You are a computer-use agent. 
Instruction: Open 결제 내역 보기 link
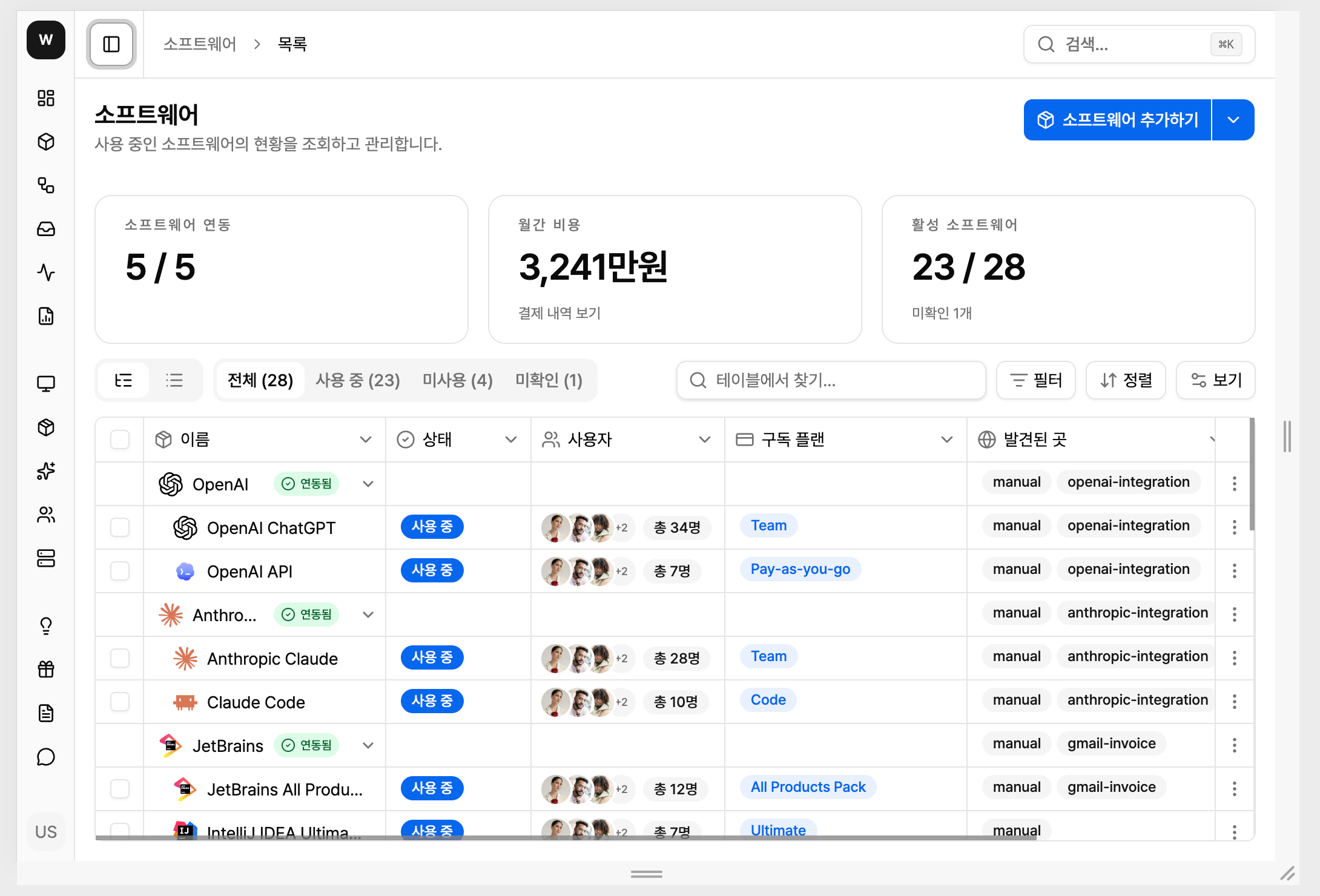click(x=559, y=313)
